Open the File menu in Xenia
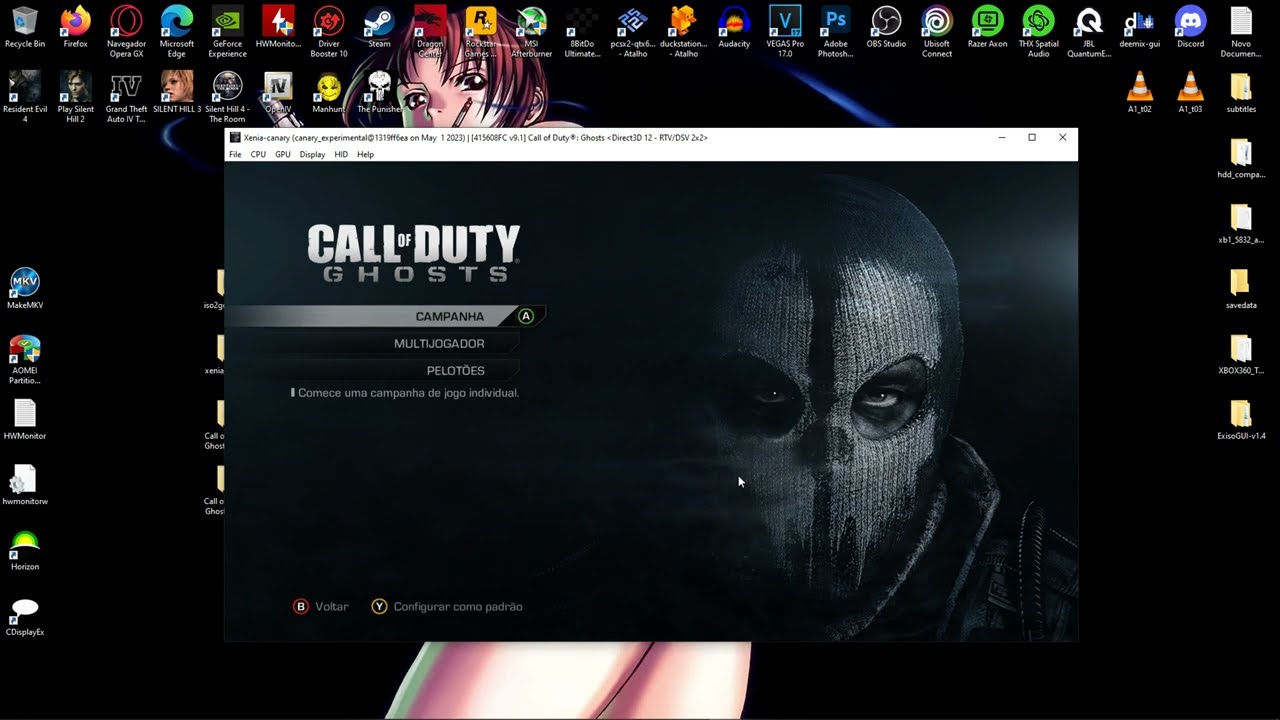This screenshot has width=1280, height=720. [235, 155]
